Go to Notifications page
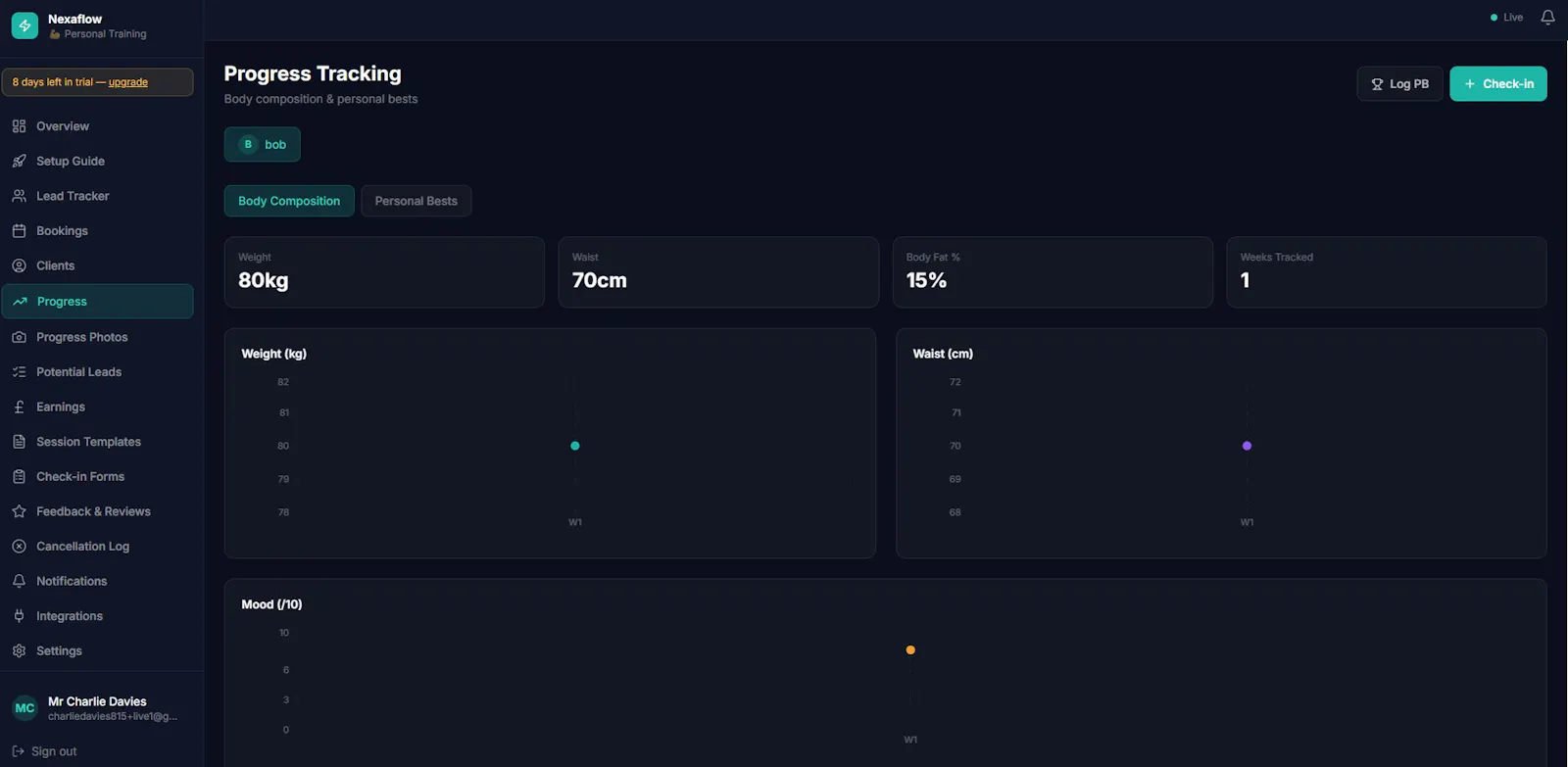 click(x=98, y=581)
